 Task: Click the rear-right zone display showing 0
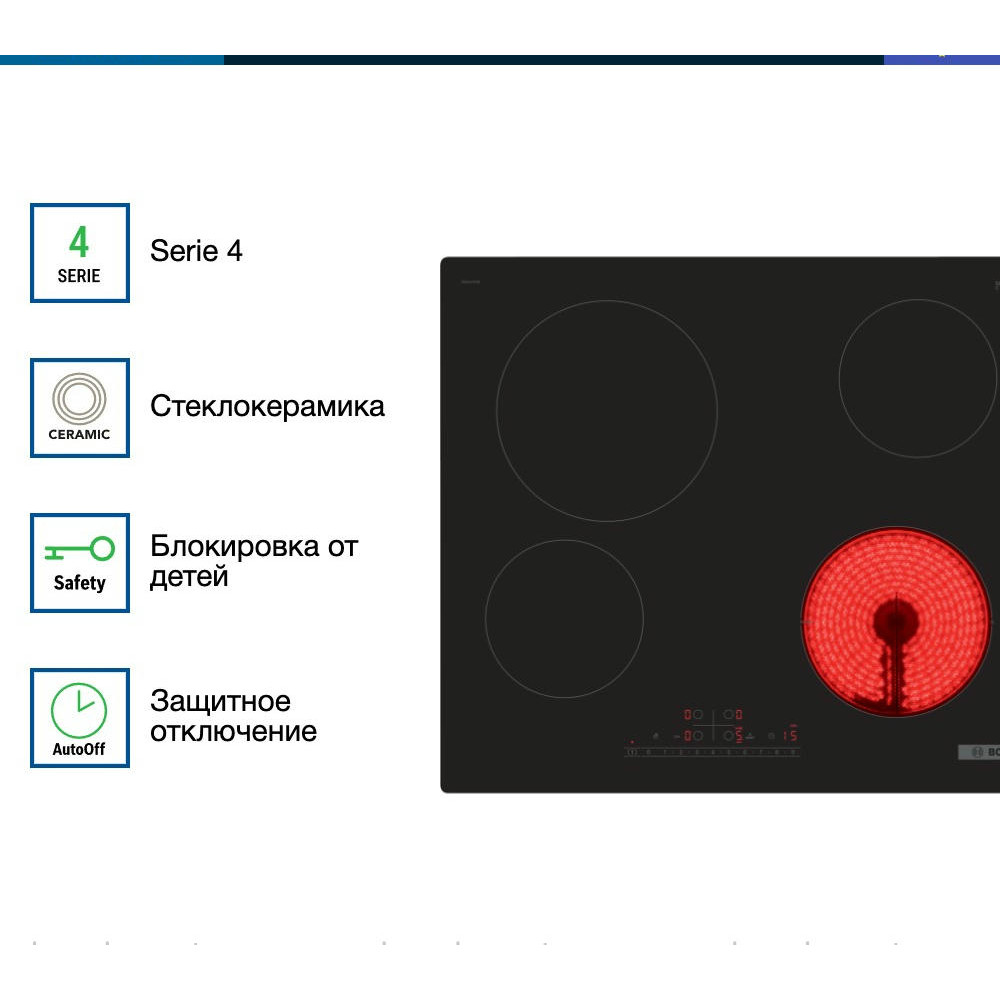[x=739, y=715]
